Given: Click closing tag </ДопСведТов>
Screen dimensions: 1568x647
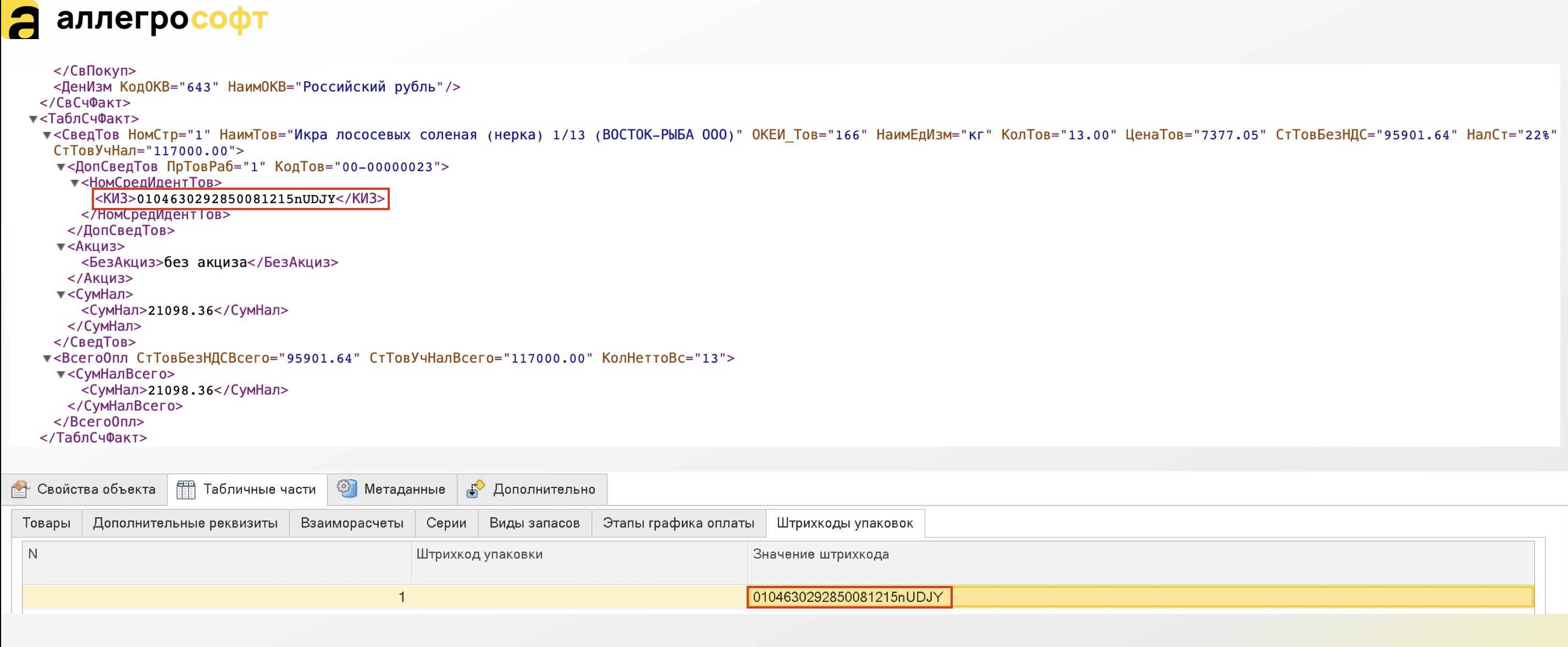Looking at the screenshot, I should tap(120, 231).
